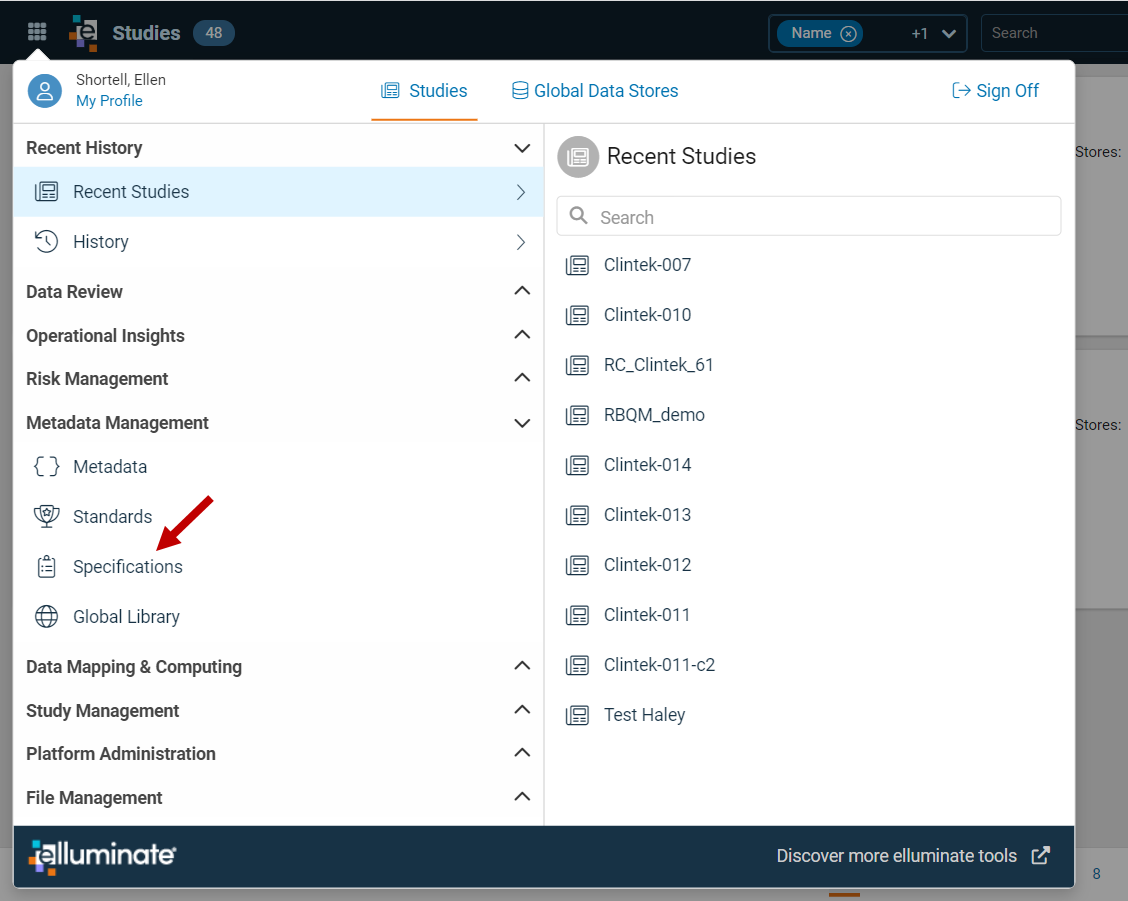This screenshot has width=1128, height=901.
Task: Click the Standards trophy icon
Action: (x=47, y=516)
